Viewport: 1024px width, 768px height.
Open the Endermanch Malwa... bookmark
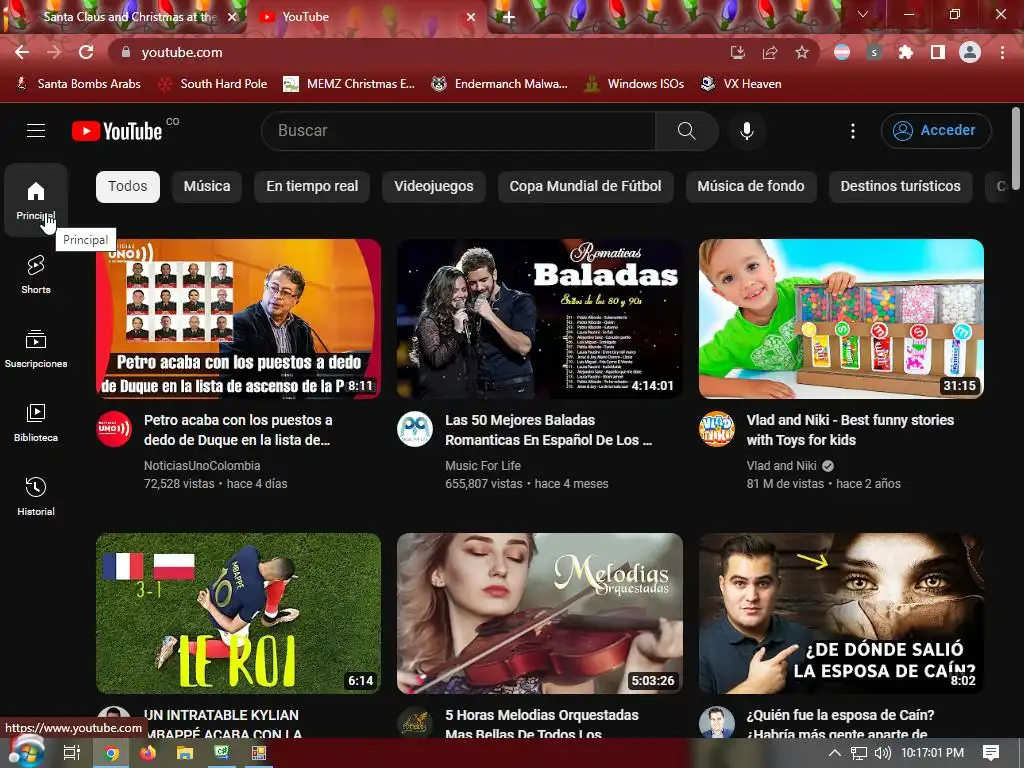500,84
